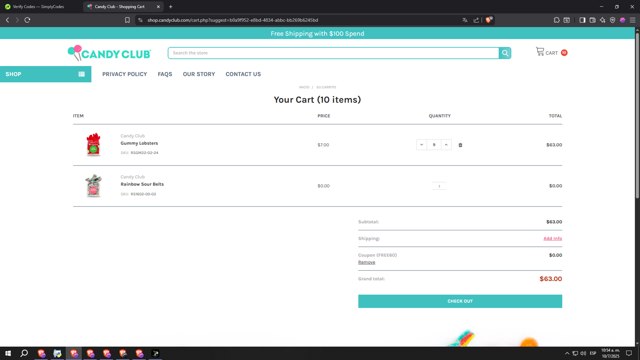This screenshot has height=360, width=640.
Task: Open the cart icon in header
Action: tap(540, 52)
